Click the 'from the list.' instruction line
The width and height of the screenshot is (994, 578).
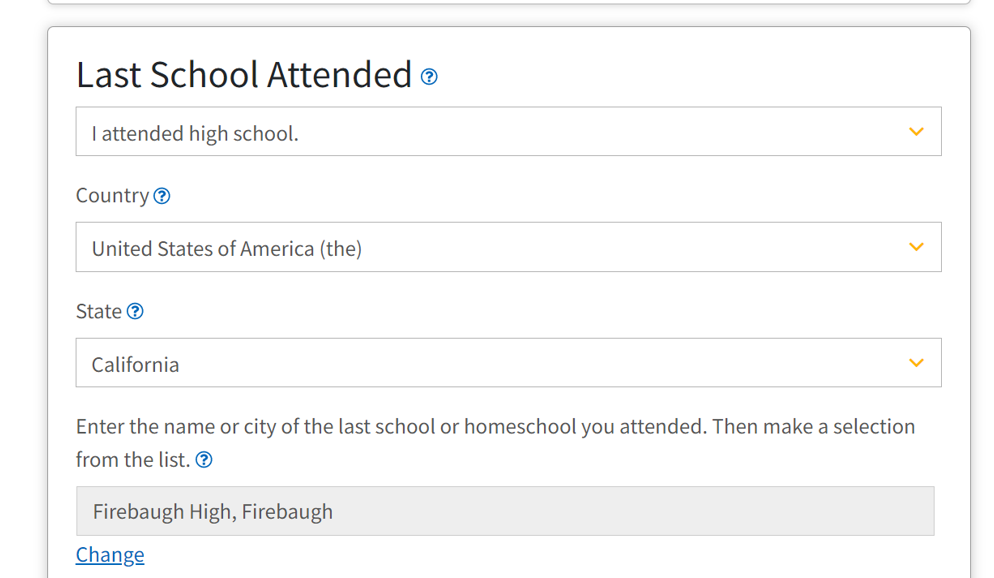point(133,459)
